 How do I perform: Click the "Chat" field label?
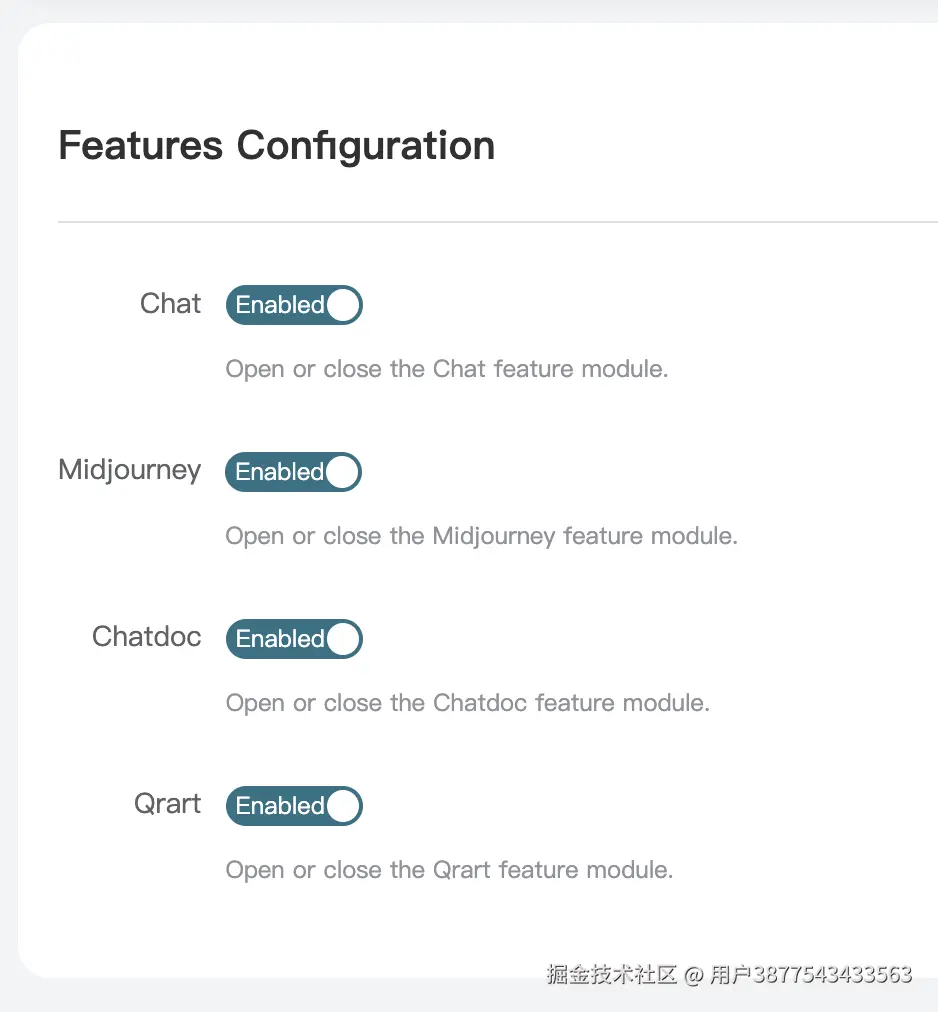click(x=170, y=304)
